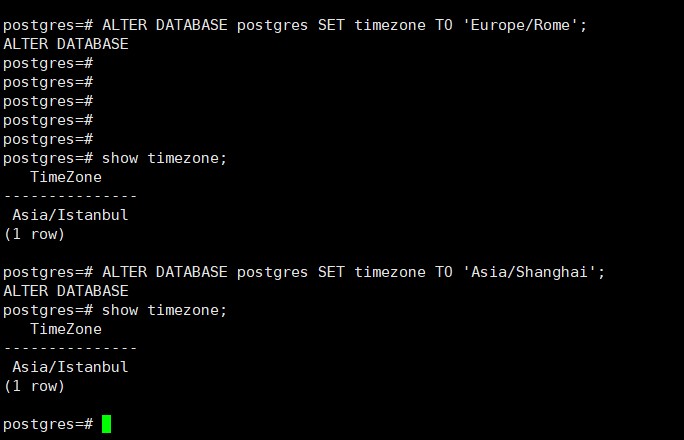Click the first '(1 row)' result count
Viewport: 684px width, 440px height.
tap(34, 234)
